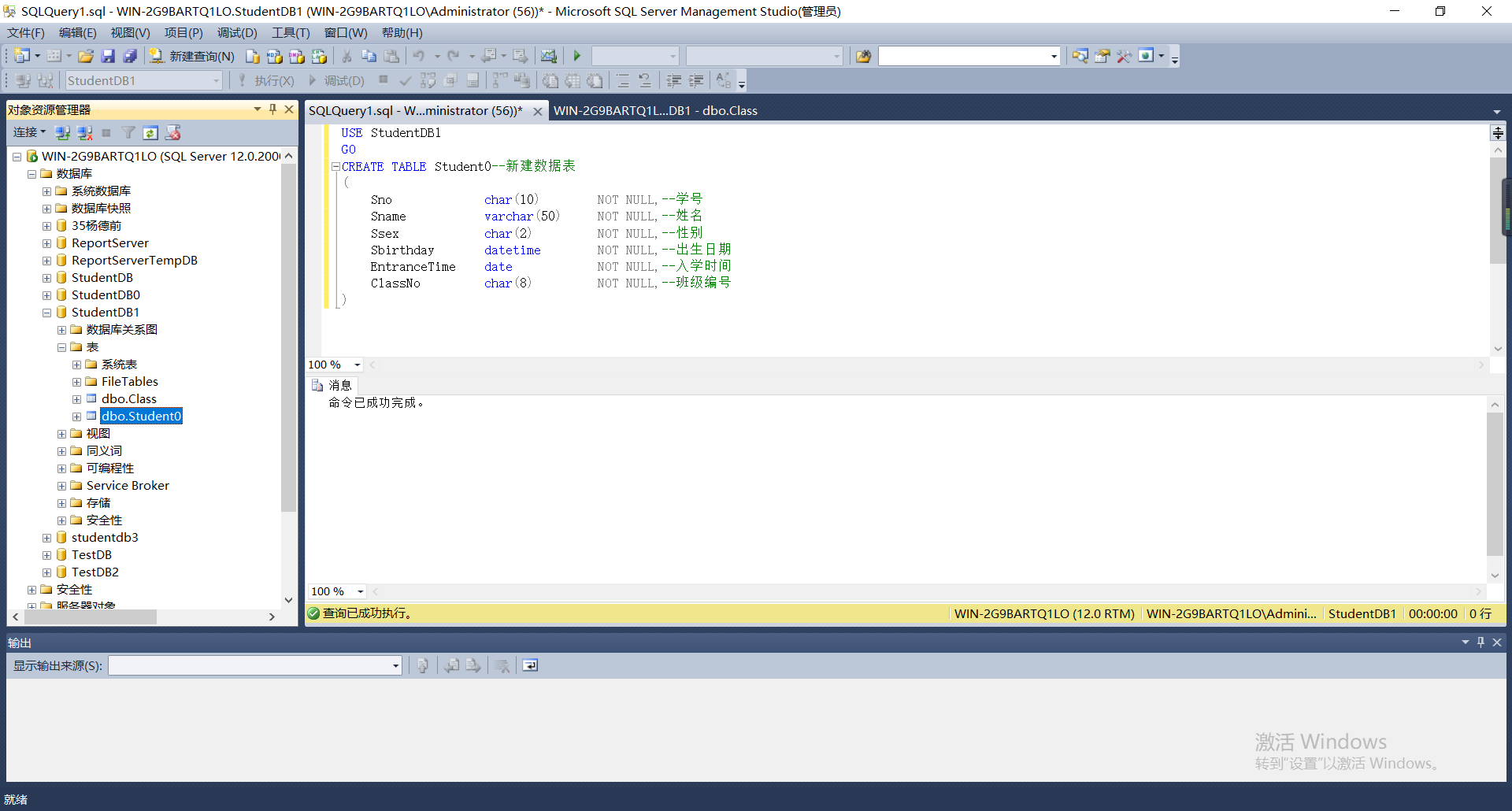Click the Disconnect icon in Object Explorer
Viewport: 1512px width, 811px height.
(84, 132)
